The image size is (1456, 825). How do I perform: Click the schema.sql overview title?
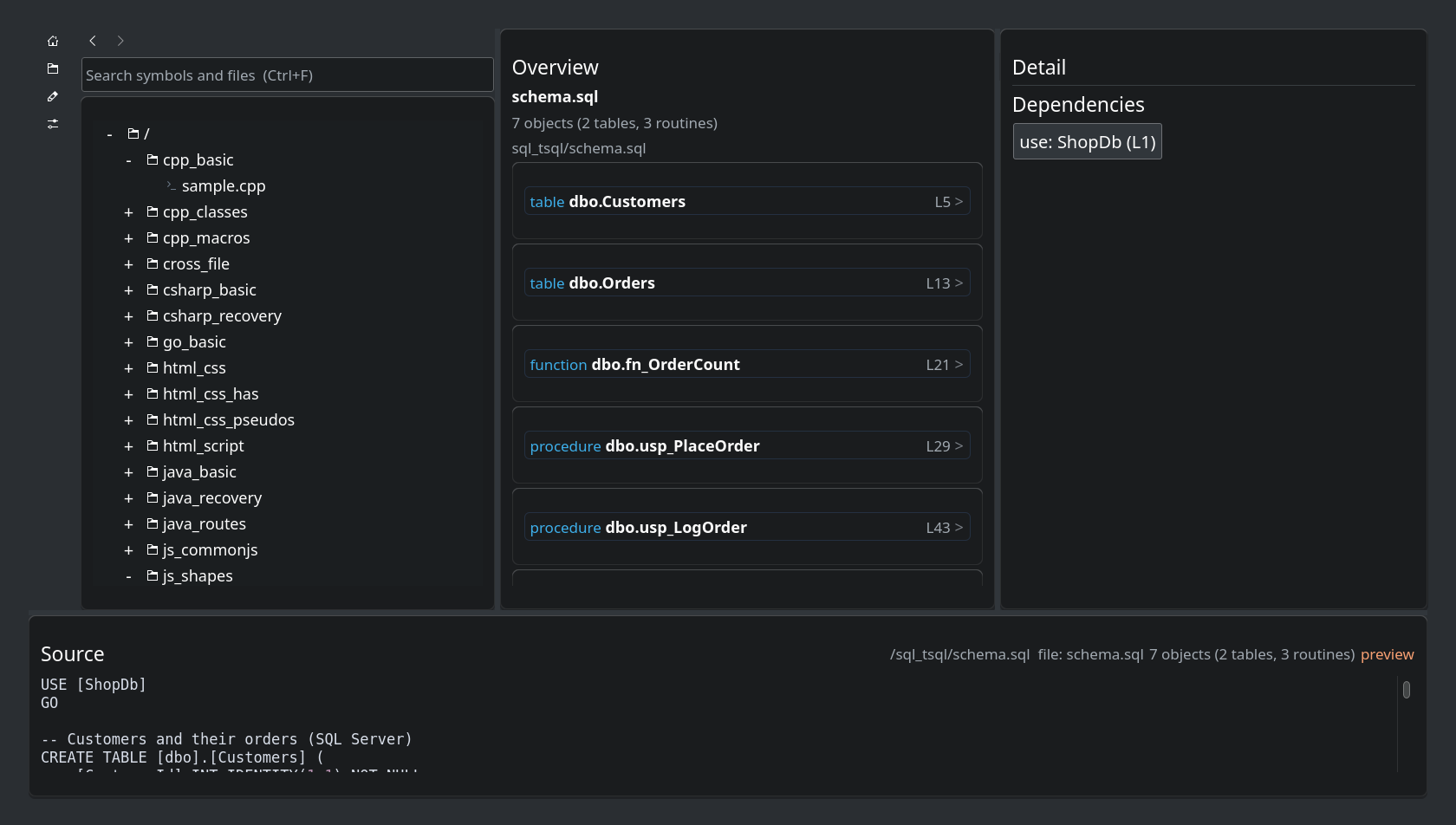[555, 97]
